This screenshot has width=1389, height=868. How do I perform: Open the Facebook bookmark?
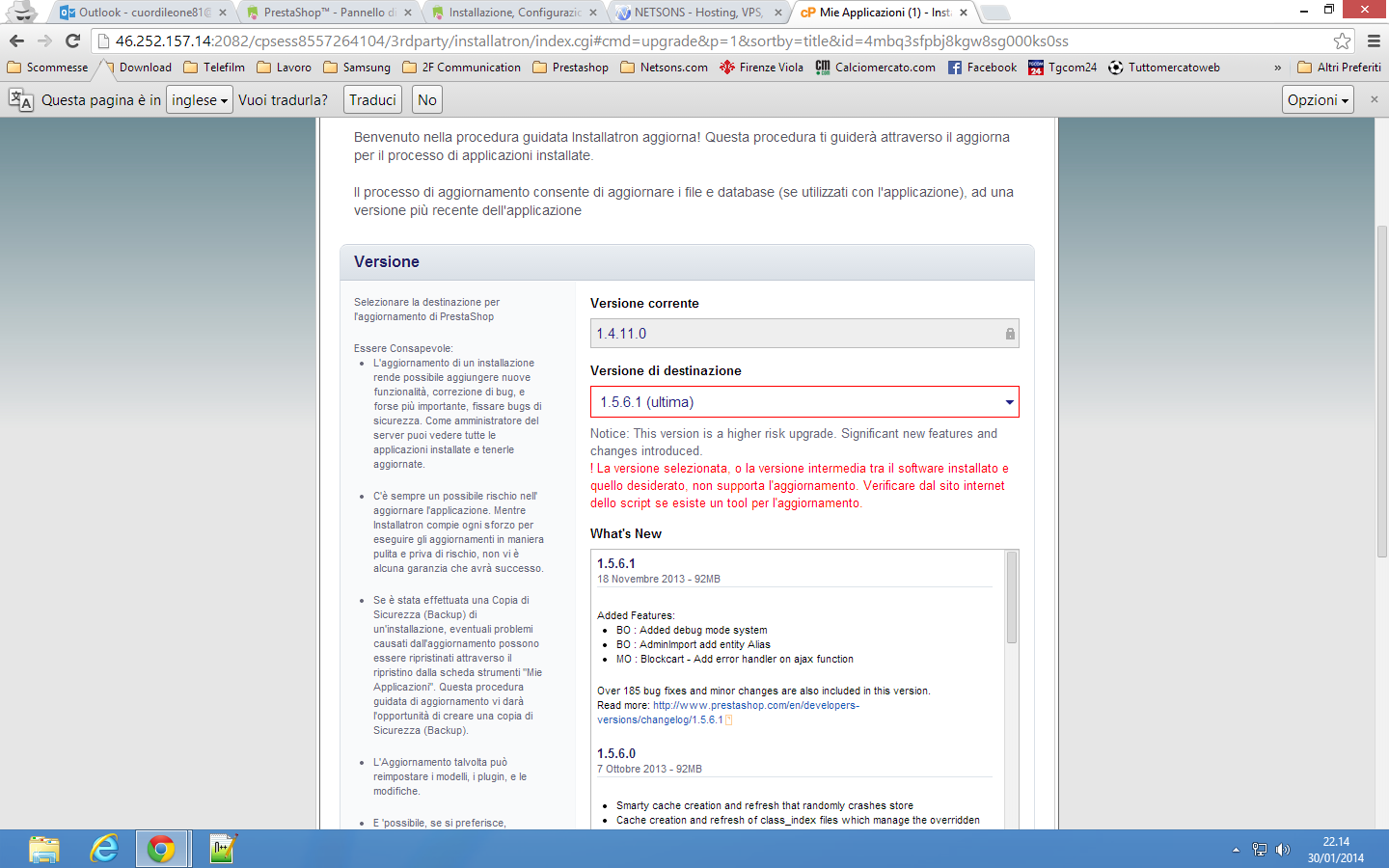pyautogui.click(x=982, y=68)
